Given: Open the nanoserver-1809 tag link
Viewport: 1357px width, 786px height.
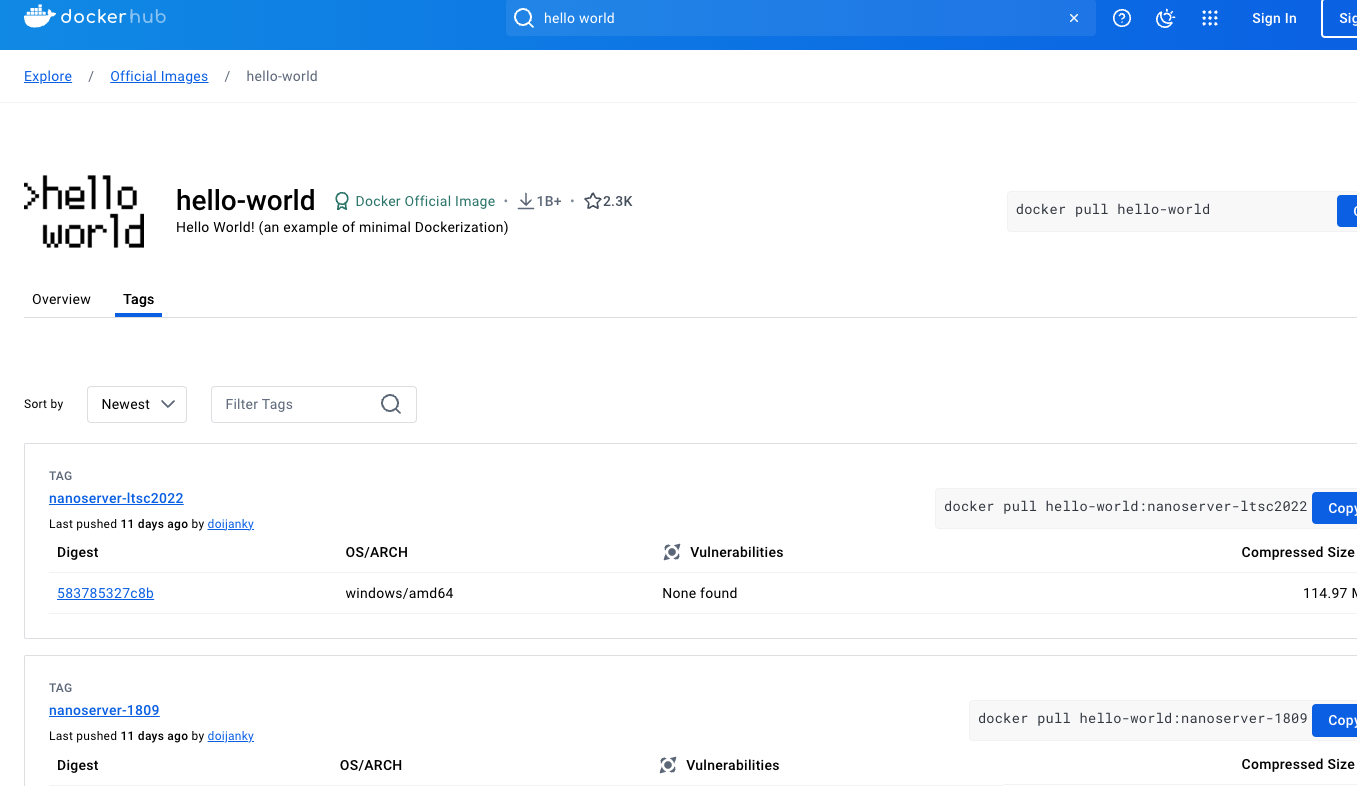Looking at the screenshot, I should 104,710.
